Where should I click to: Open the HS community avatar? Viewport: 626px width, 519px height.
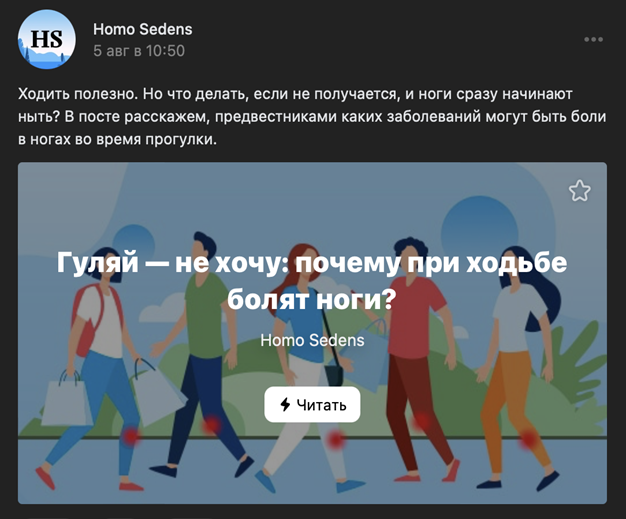47,40
